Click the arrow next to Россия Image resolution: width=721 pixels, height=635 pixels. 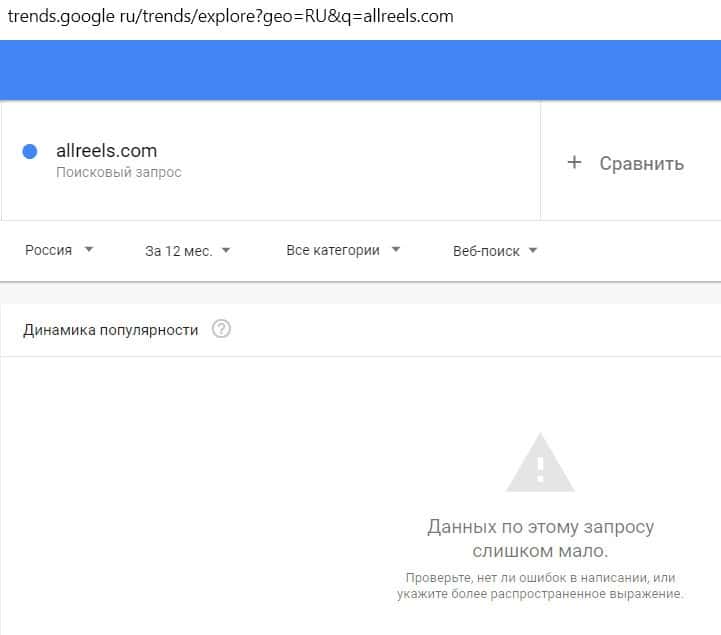coord(89,250)
